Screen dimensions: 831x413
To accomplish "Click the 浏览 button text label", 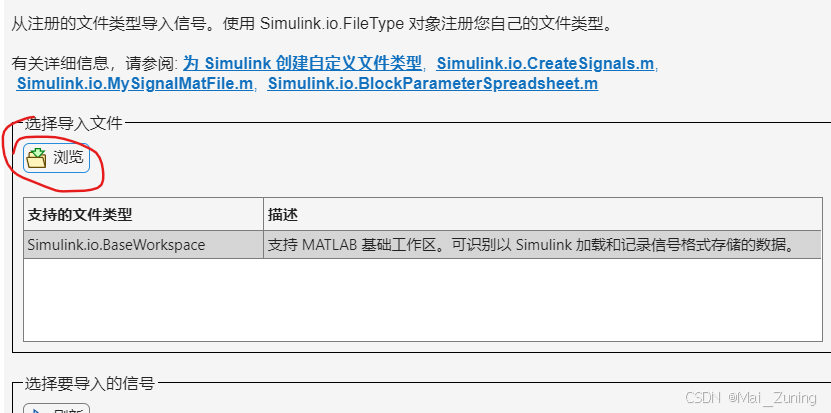I will (68, 157).
